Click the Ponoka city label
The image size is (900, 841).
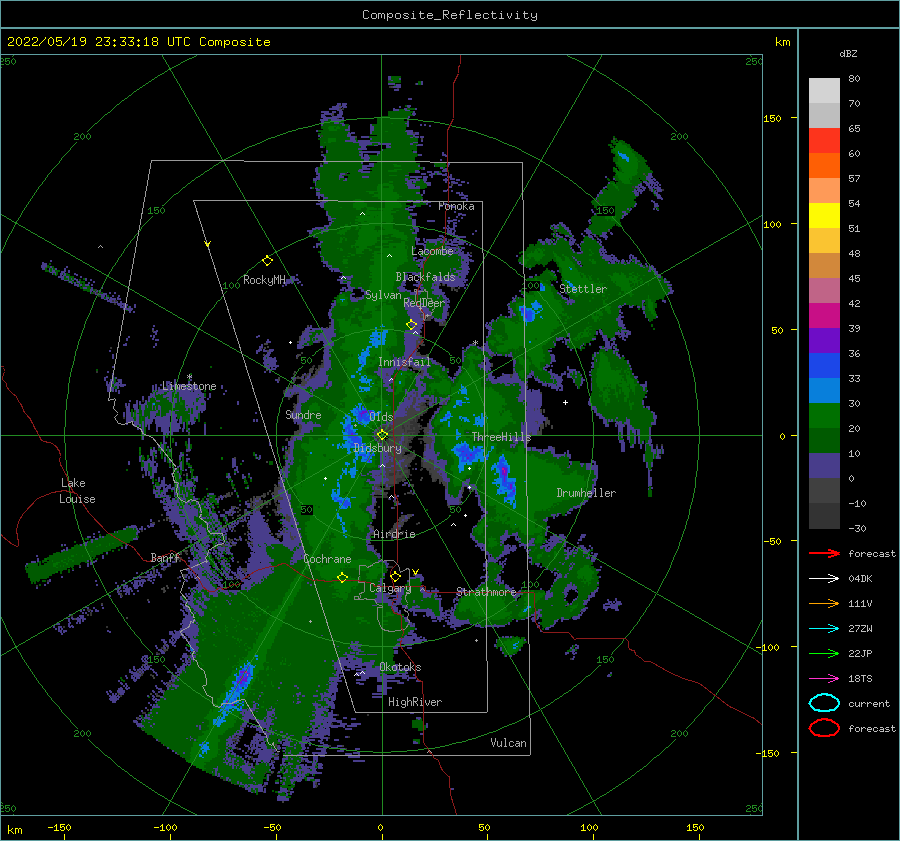pos(456,206)
